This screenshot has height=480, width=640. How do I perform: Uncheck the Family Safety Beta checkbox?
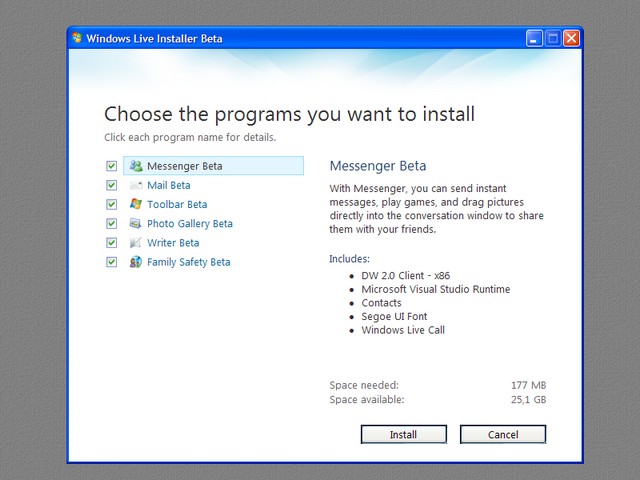pyautogui.click(x=111, y=262)
